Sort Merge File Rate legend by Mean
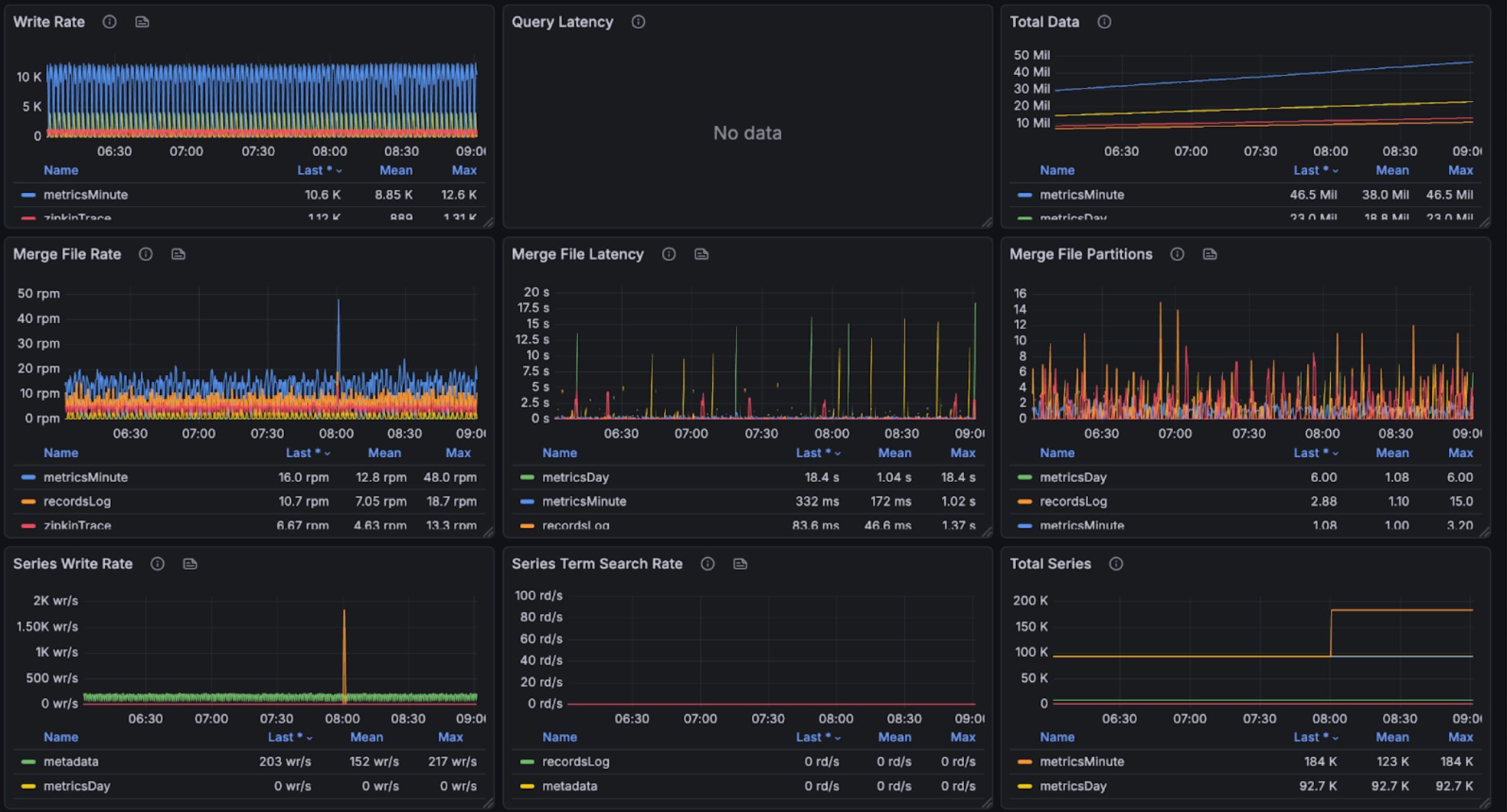1507x812 pixels. pyautogui.click(x=384, y=453)
